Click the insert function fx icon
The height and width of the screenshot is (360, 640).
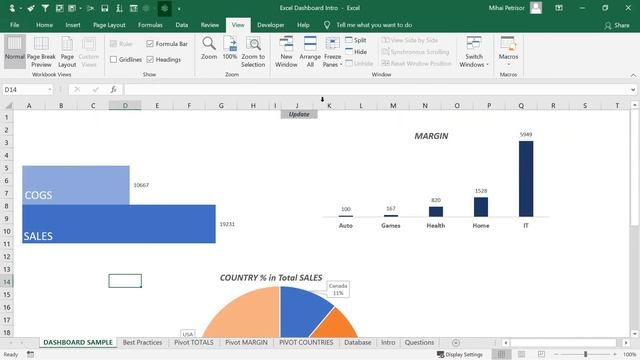[x=113, y=89]
